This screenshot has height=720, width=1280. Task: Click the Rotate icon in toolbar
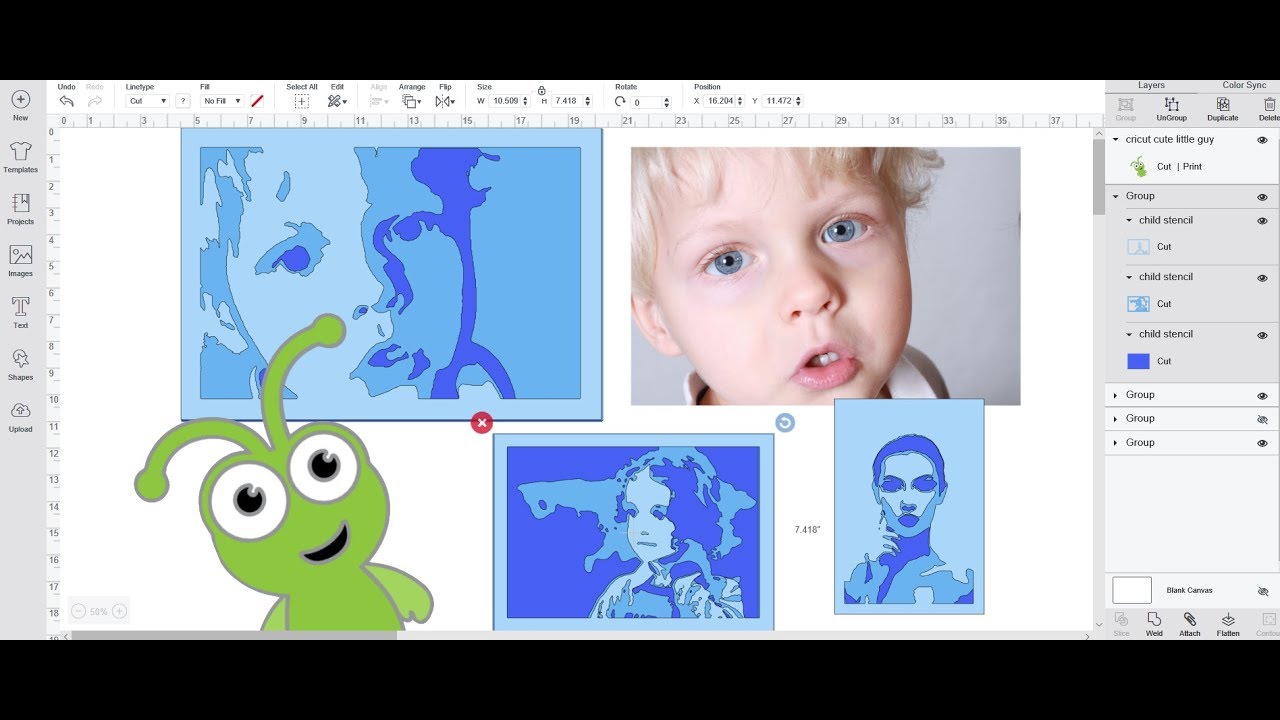click(x=620, y=101)
